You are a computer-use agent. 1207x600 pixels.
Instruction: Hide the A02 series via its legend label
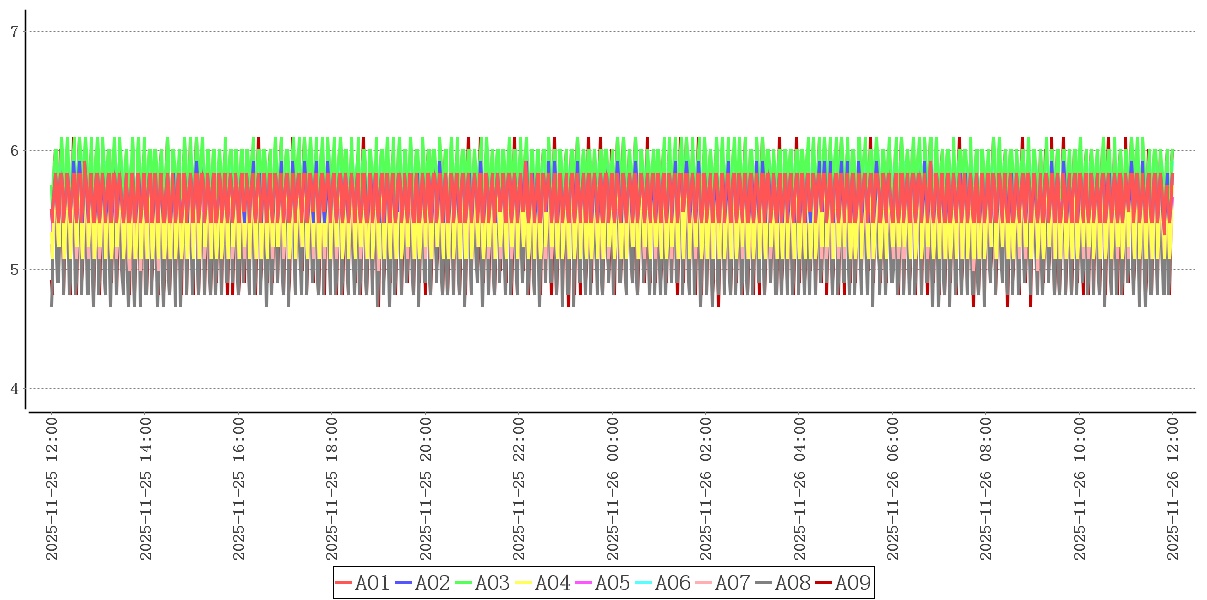432,583
